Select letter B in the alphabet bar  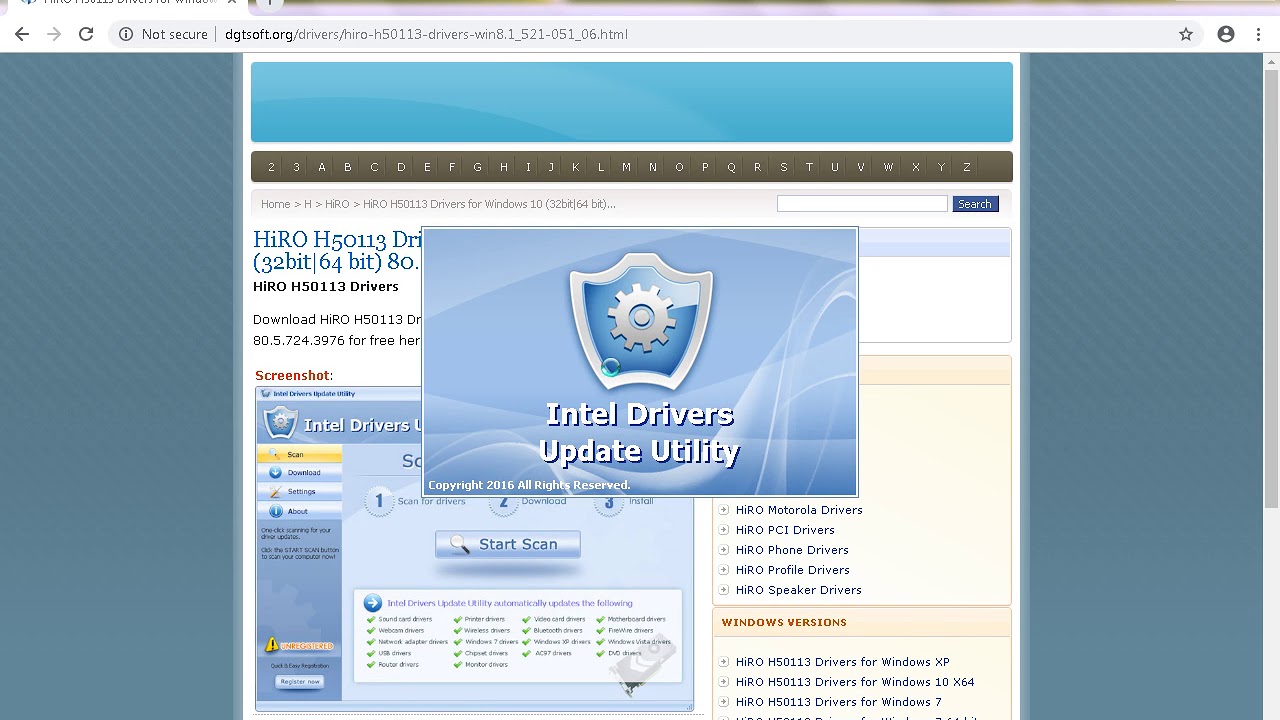click(348, 167)
